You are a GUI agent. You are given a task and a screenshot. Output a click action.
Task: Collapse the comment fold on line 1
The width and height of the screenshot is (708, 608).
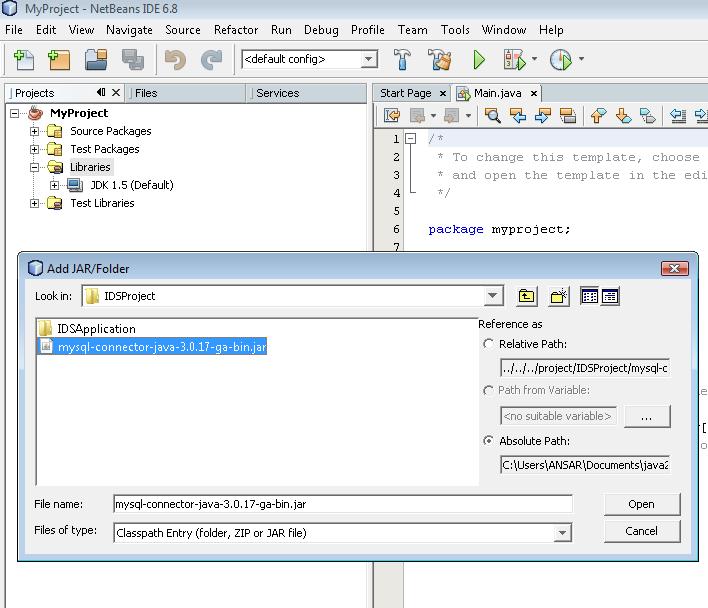point(410,138)
